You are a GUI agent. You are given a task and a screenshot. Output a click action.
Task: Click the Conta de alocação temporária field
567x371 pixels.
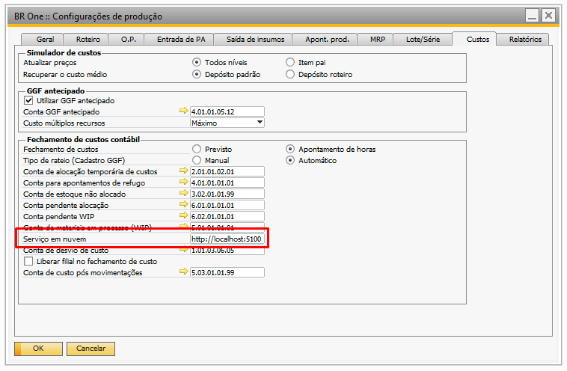click(227, 171)
